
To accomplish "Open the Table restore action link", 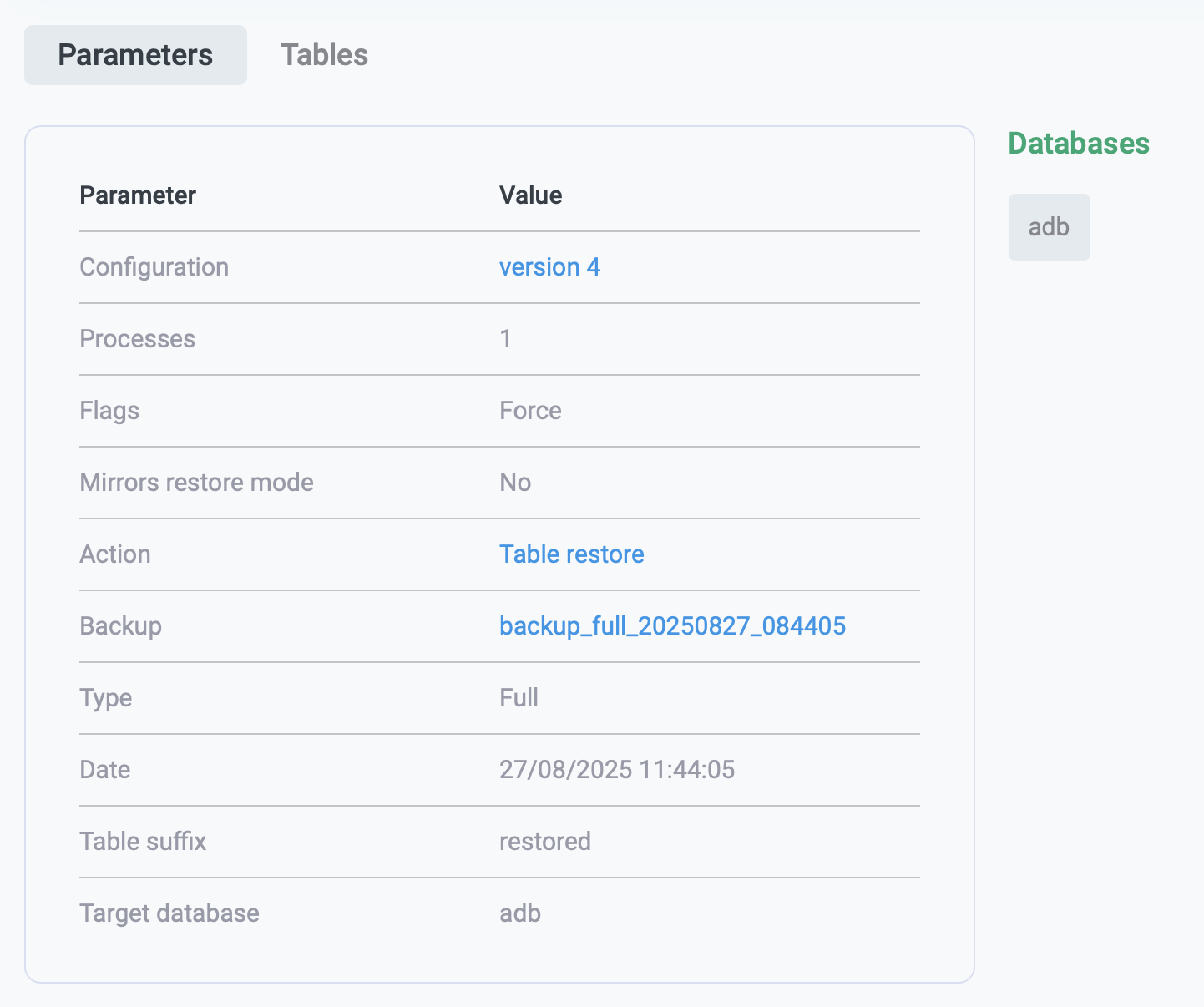I will (571, 554).
